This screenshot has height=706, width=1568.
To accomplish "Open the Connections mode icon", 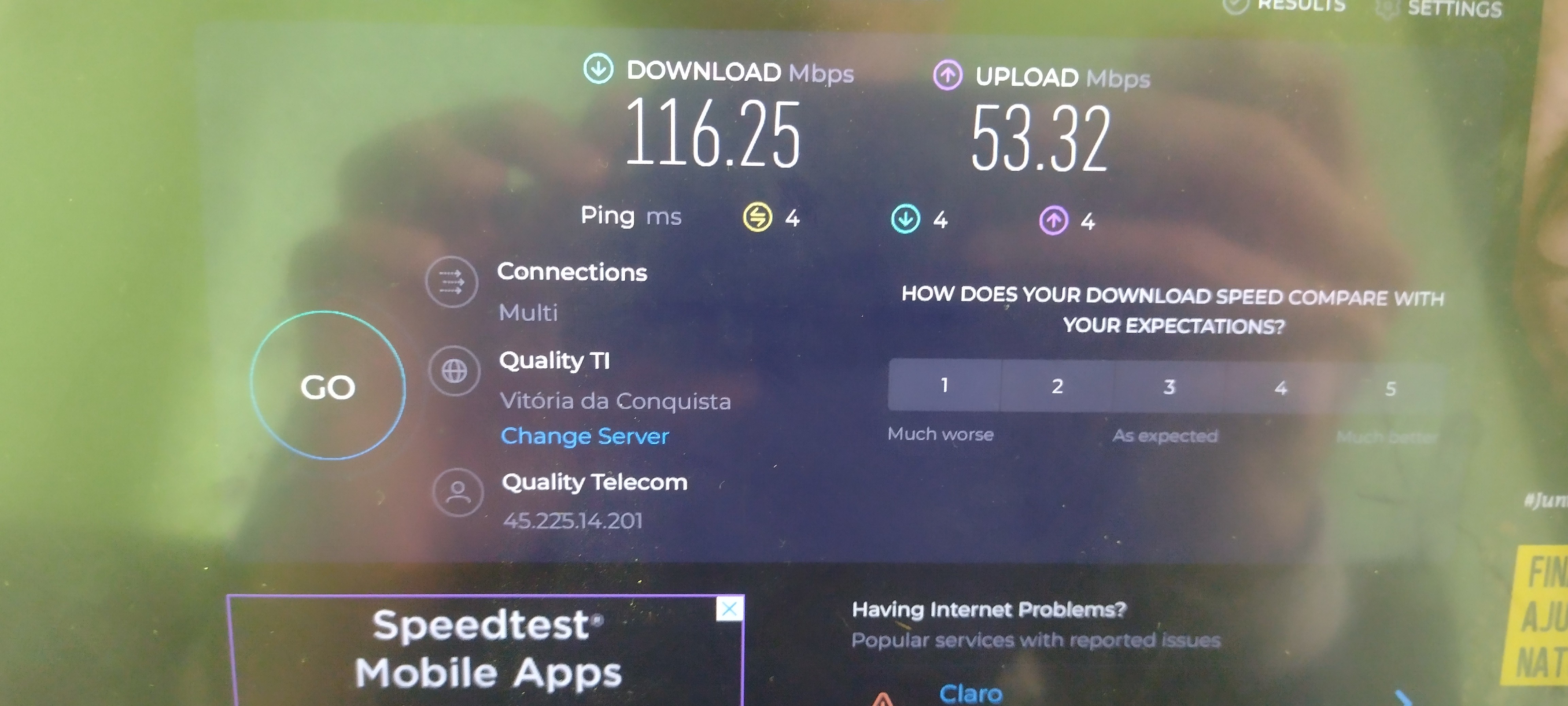I will [451, 282].
